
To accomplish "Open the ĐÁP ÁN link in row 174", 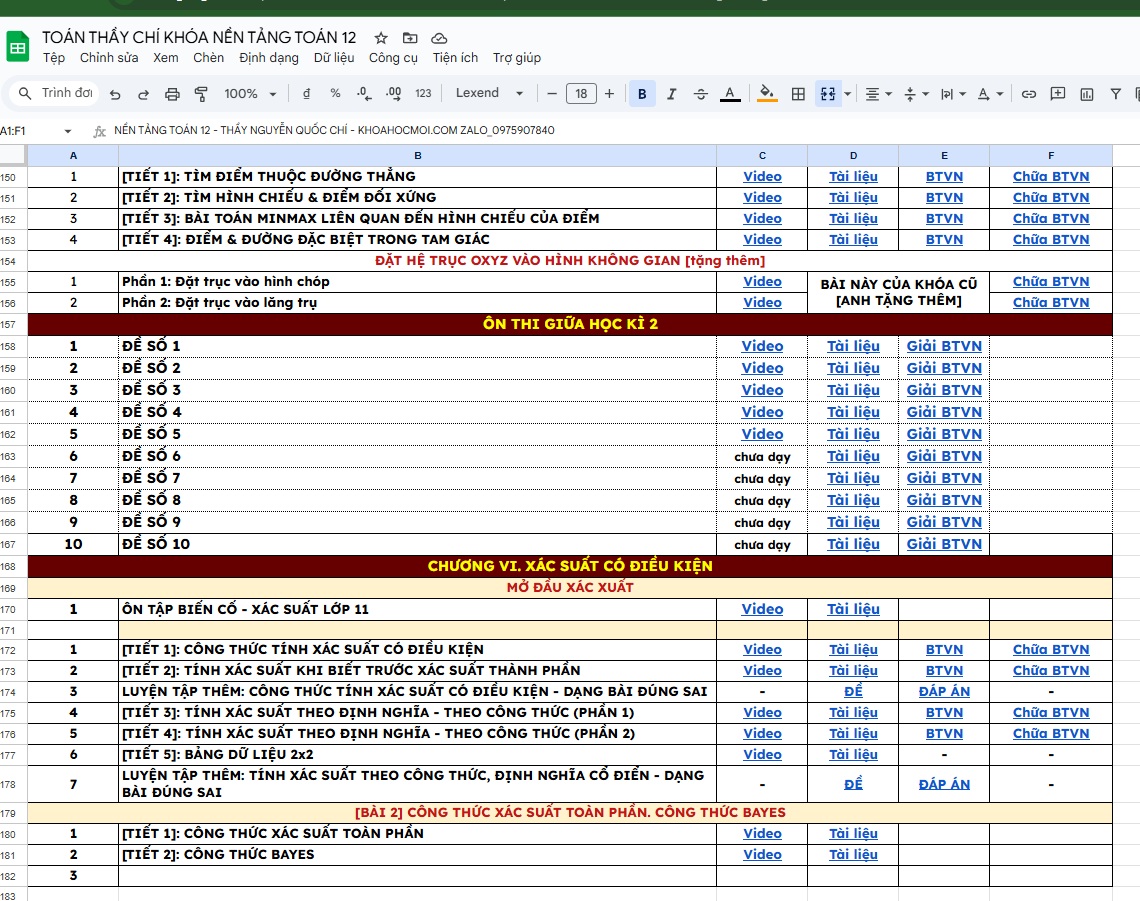I will point(944,692).
